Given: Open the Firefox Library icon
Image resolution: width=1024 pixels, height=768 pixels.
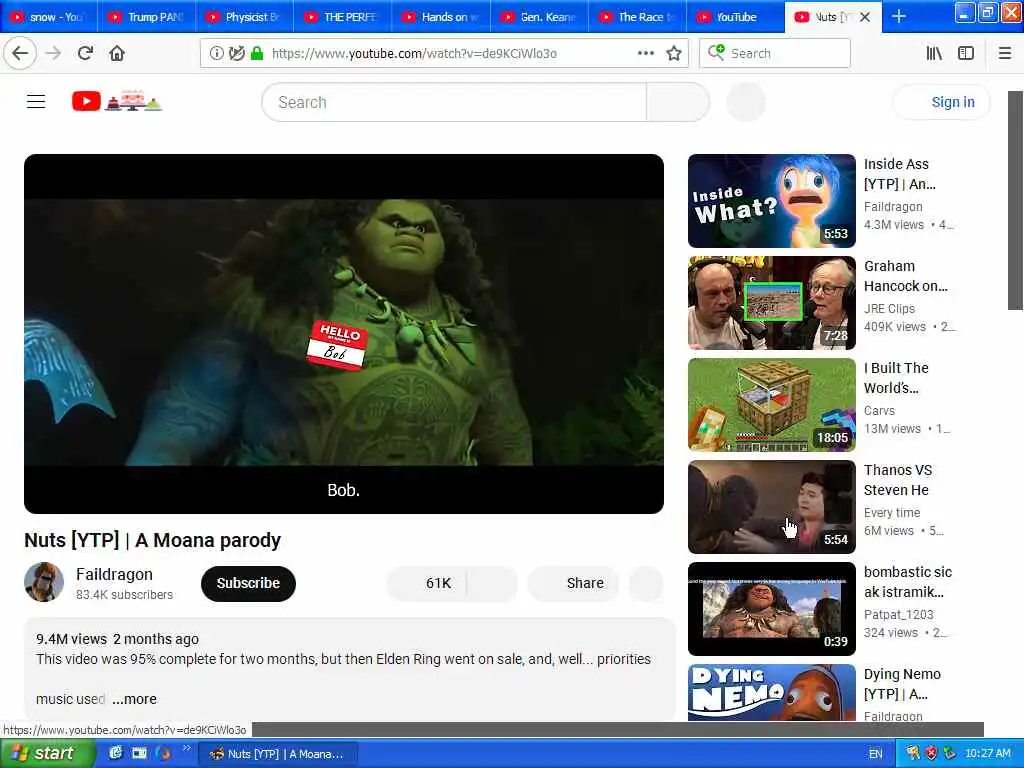Looking at the screenshot, I should [934, 54].
